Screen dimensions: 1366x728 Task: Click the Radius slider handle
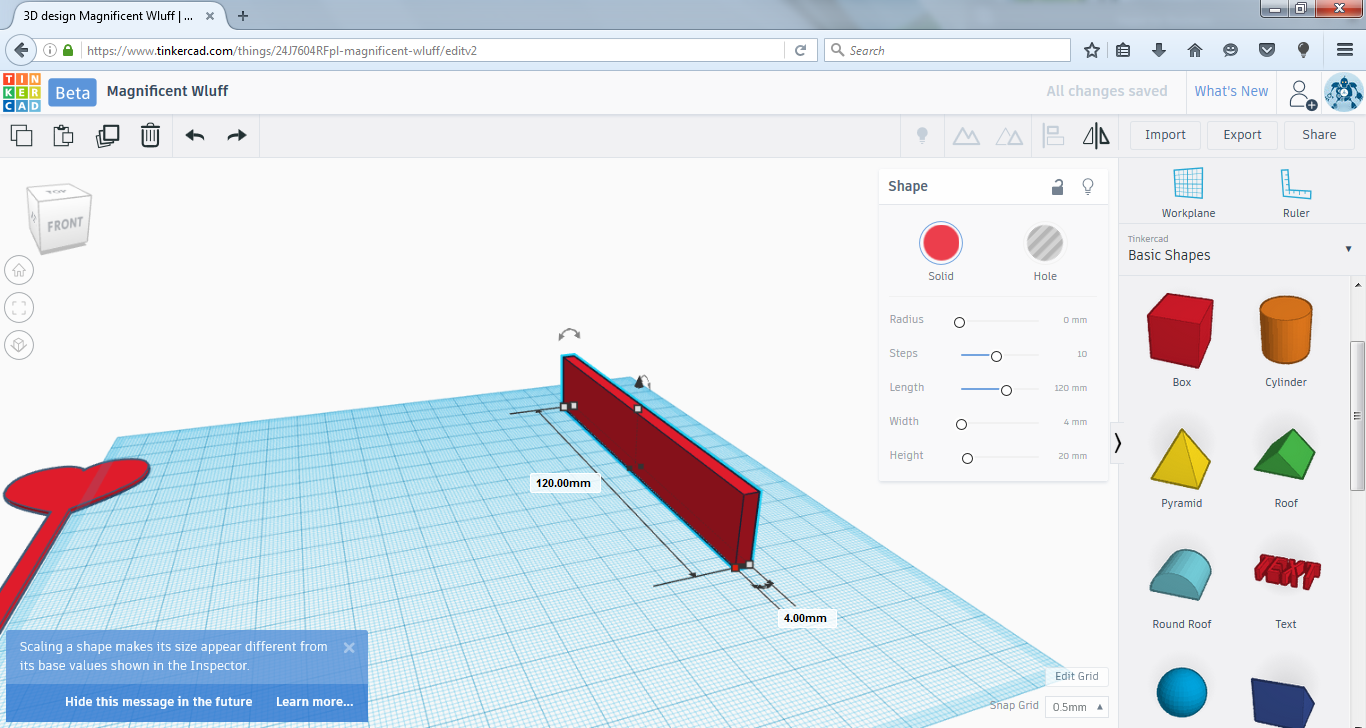click(x=959, y=322)
